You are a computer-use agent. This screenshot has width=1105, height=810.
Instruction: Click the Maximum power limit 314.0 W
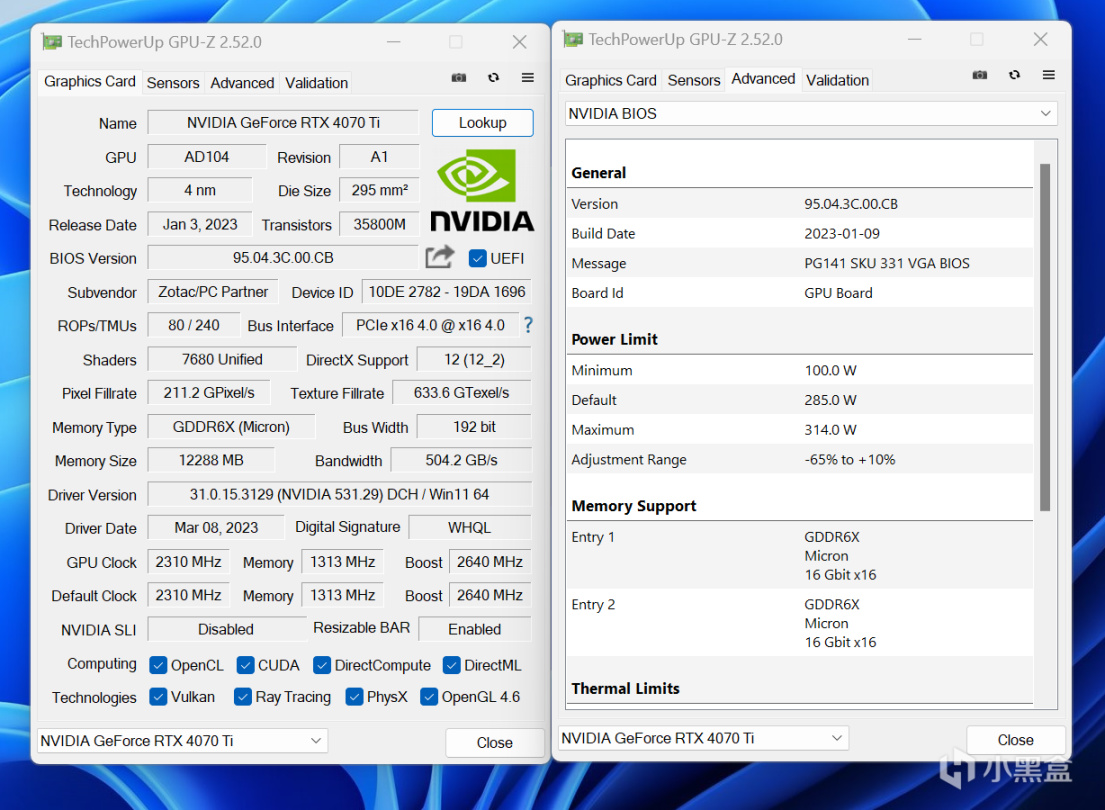pos(830,429)
